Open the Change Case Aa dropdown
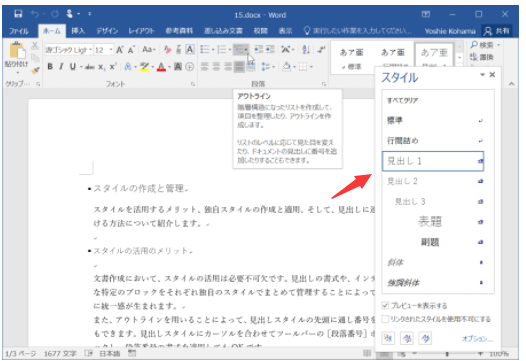 [148, 50]
